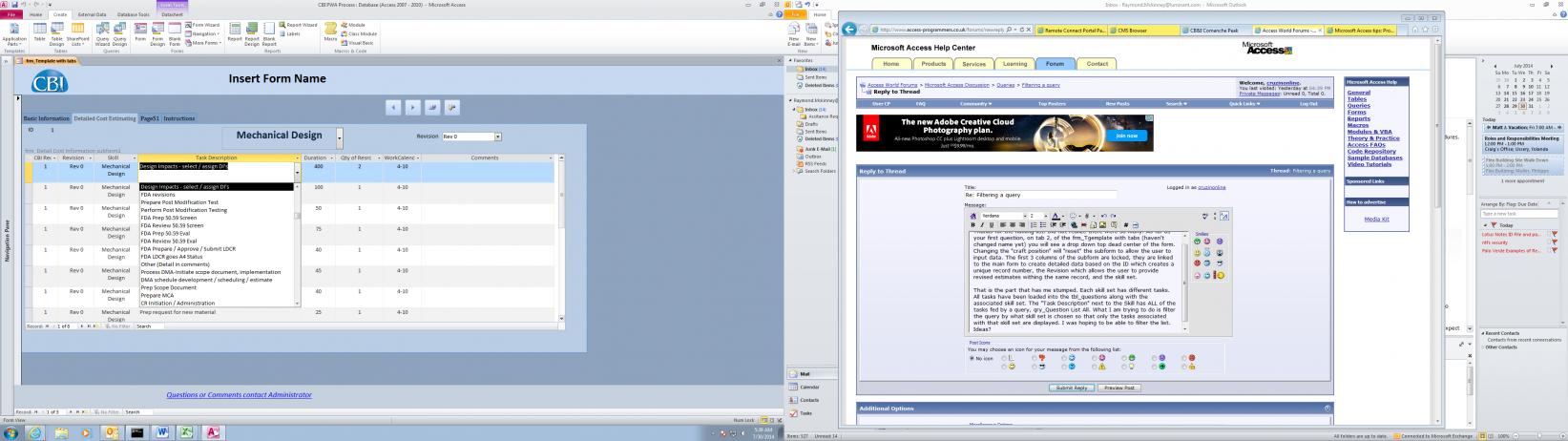Click 'Questions or Comments contact Administrator' link
This screenshot has height=441, width=1568.
click(239, 394)
